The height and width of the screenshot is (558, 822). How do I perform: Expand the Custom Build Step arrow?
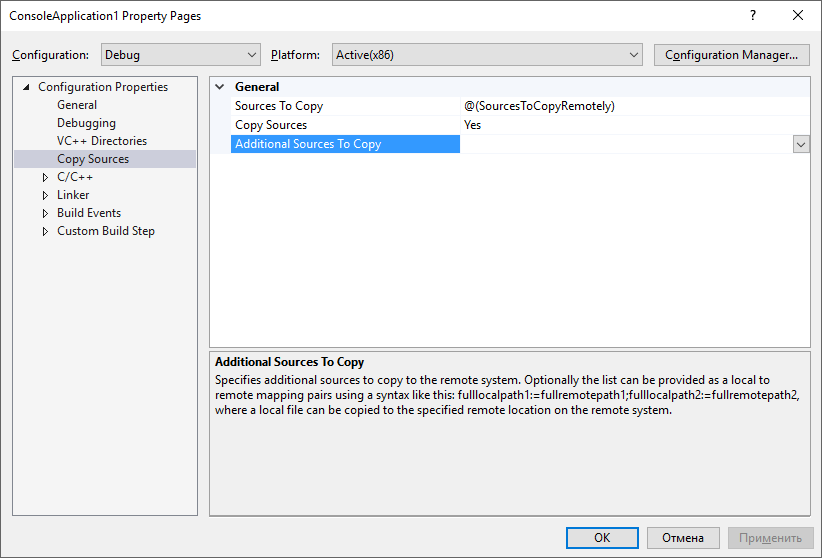tap(45, 231)
